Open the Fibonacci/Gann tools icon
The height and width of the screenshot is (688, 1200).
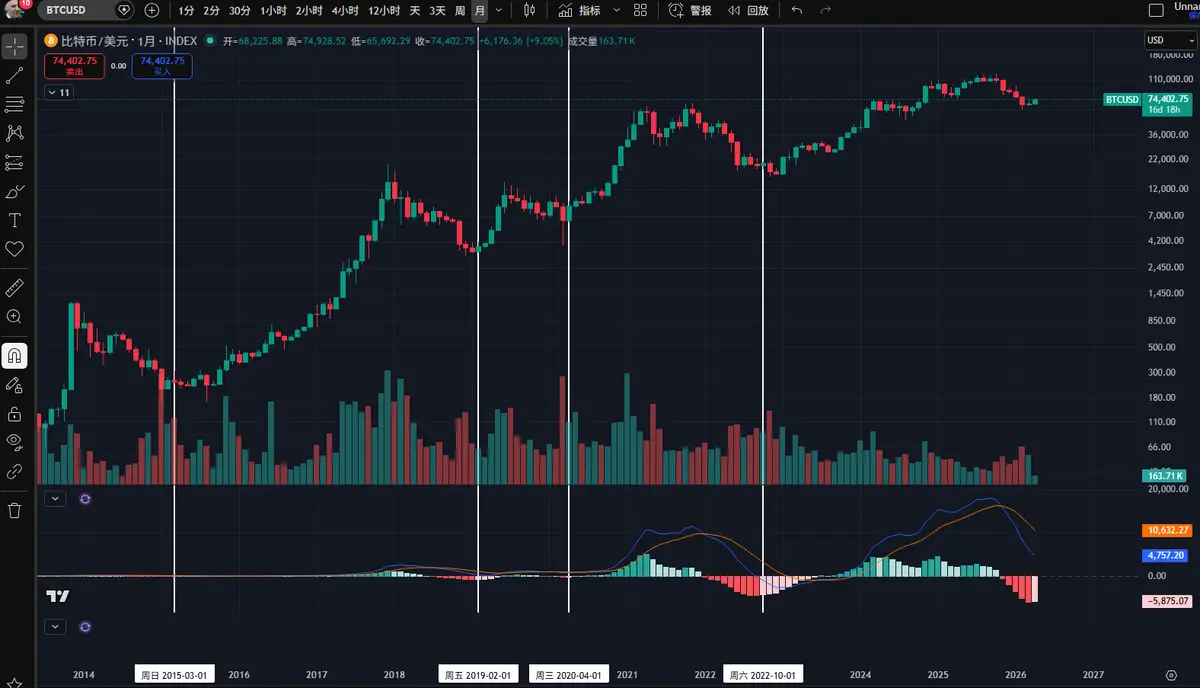tap(15, 104)
